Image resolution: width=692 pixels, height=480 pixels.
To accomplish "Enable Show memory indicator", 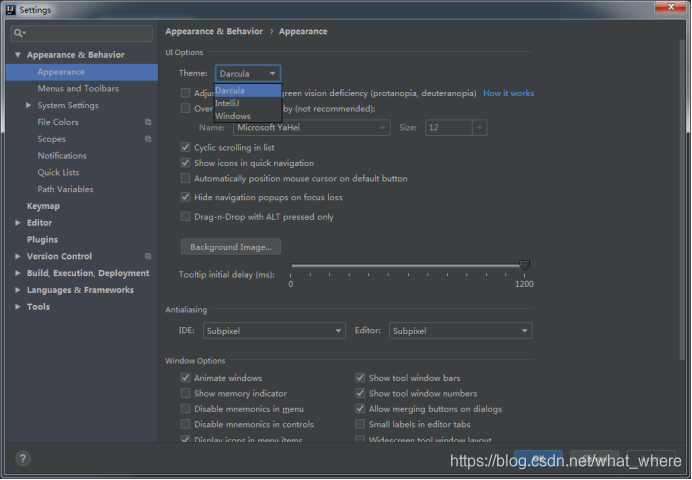I will click(185, 394).
